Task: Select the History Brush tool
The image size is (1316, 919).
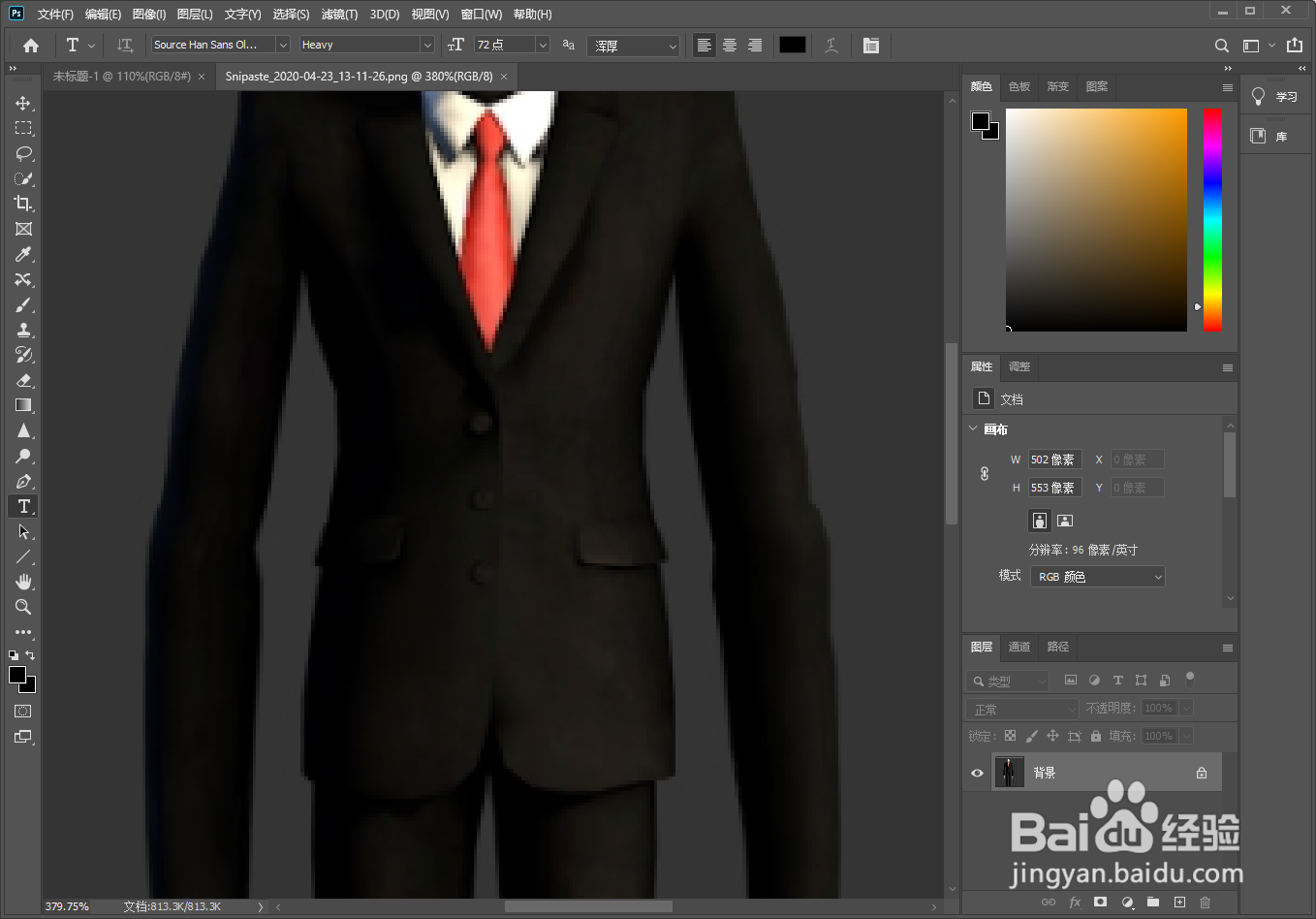Action: pos(23,355)
